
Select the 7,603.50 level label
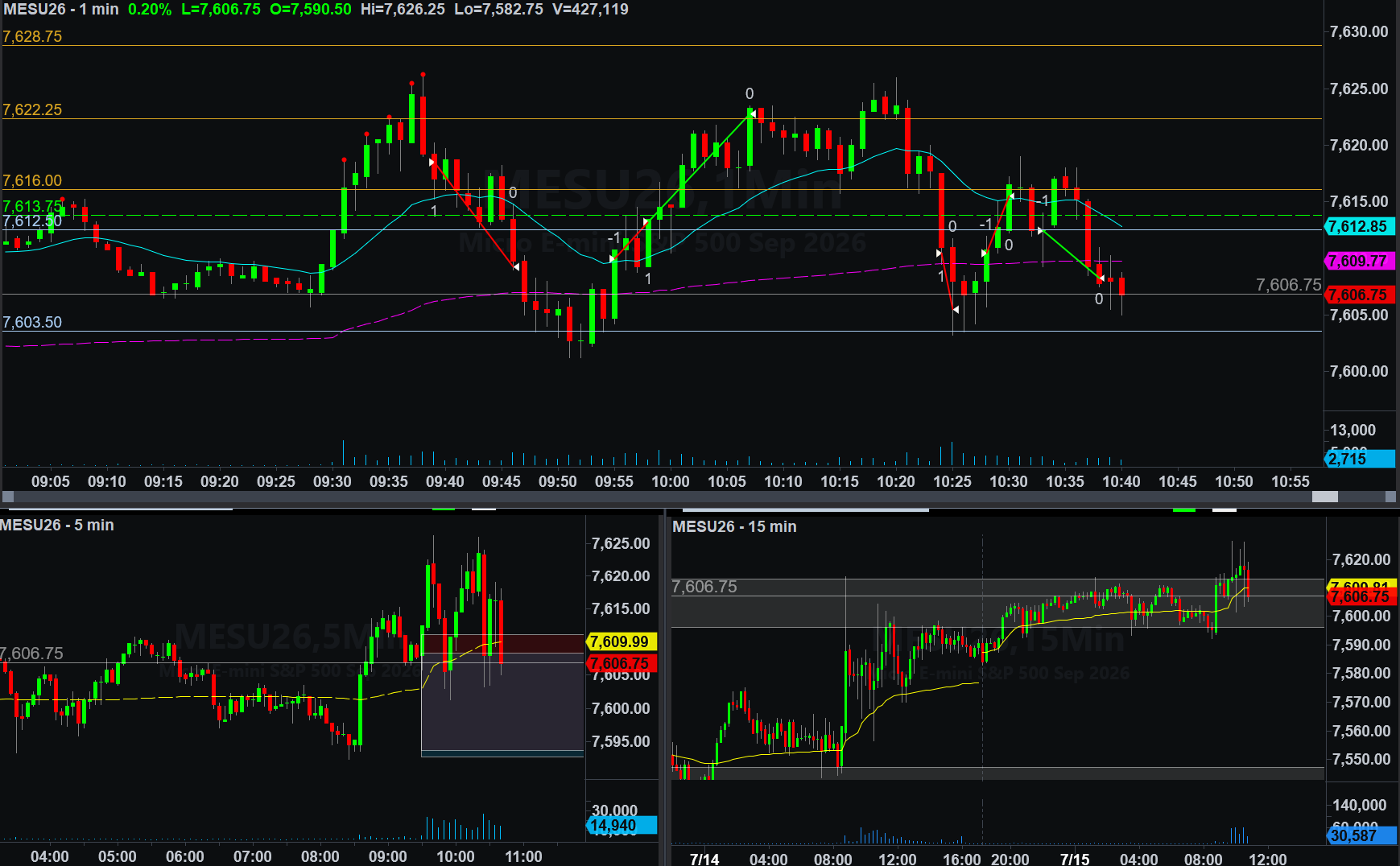(x=32, y=322)
